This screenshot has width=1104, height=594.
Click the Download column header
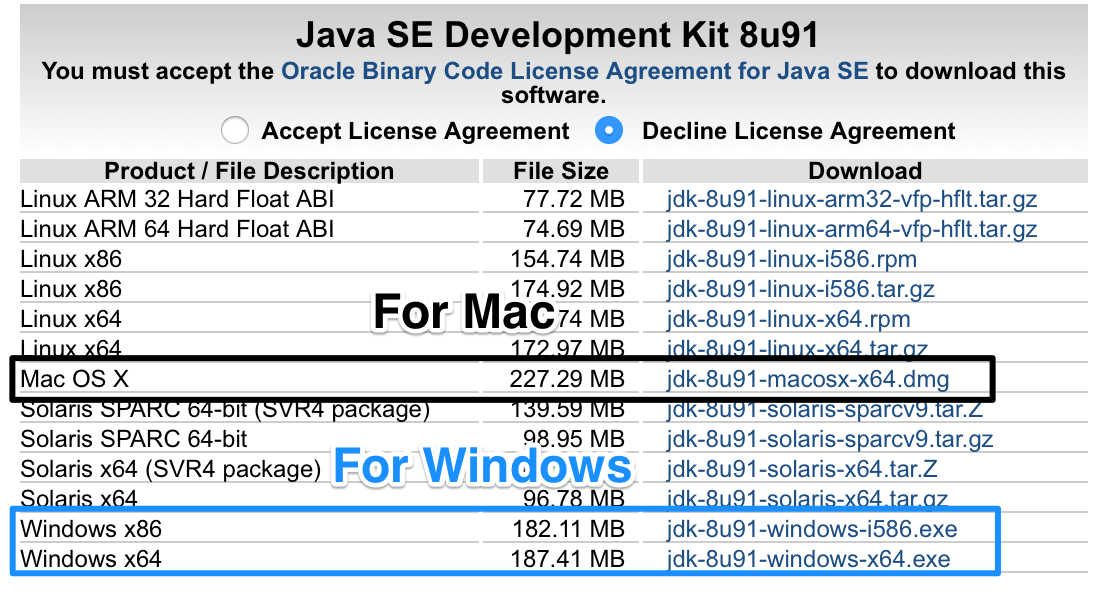tap(865, 171)
